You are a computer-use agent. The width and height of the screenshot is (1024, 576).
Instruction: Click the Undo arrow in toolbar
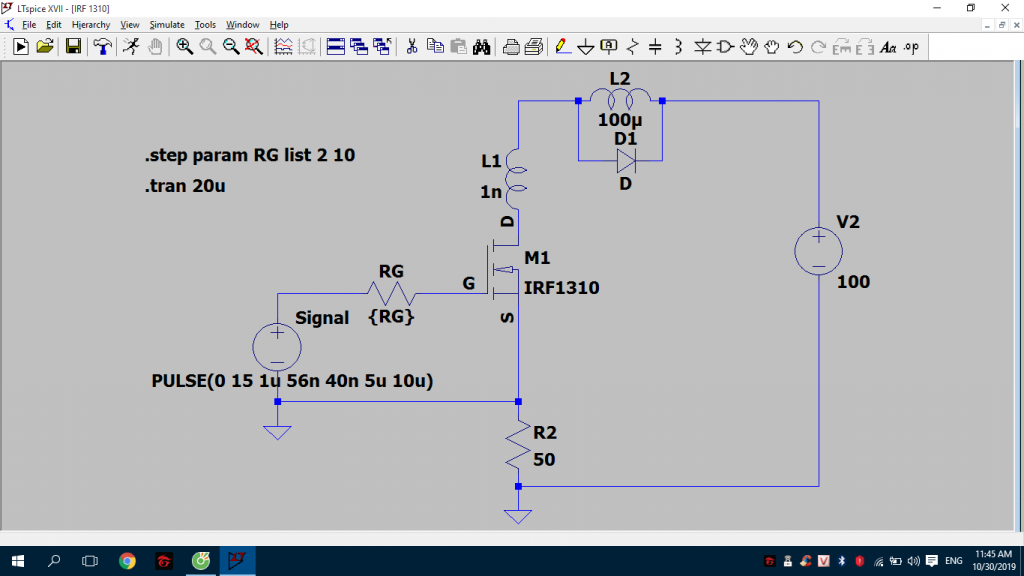tap(795, 46)
